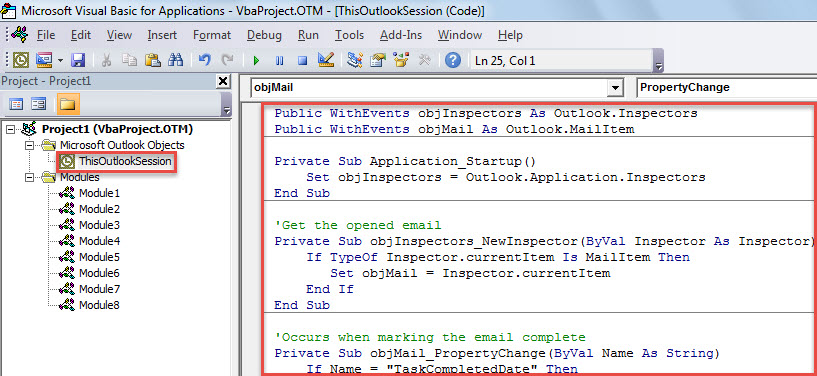Click the Insert UserForm icon
This screenshot has width=817, height=376.
pyautogui.click(x=44, y=60)
